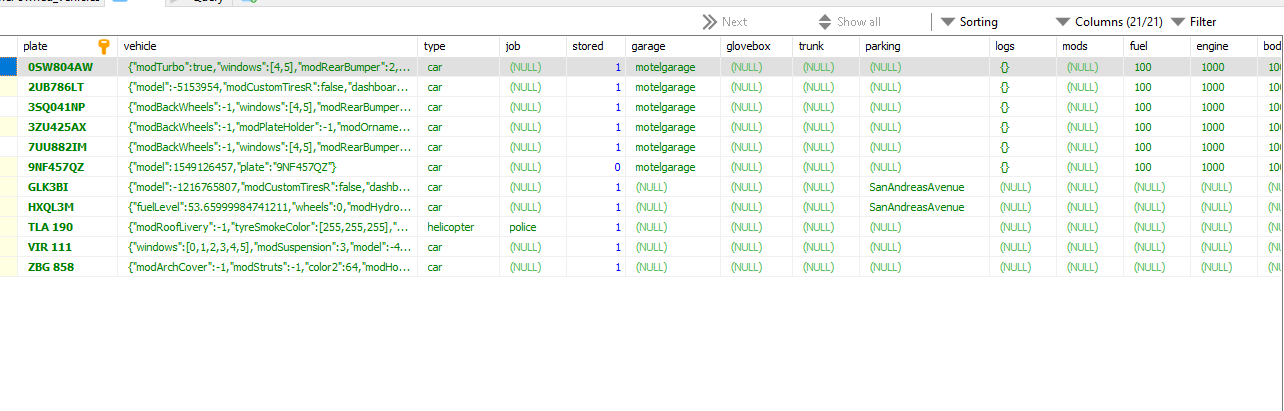Click vehicle JSON starting with modRoofLivery

[267, 227]
